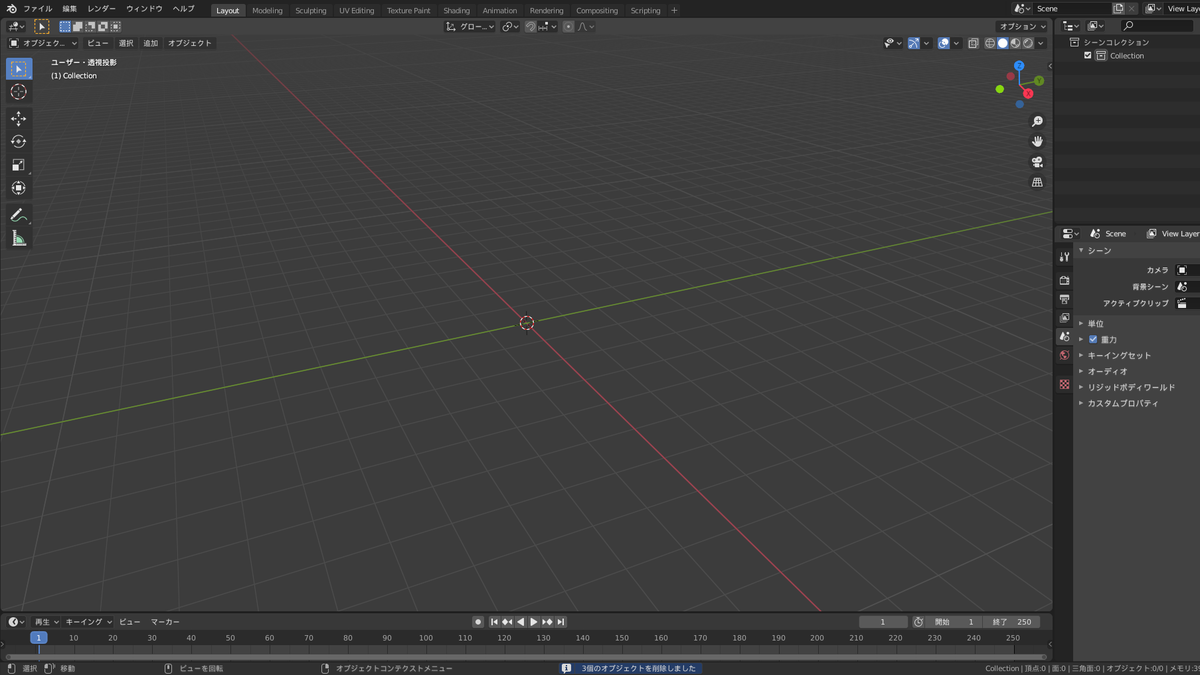Image resolution: width=1200 pixels, height=675 pixels.
Task: Collapse the シーン panel
Action: click(x=1099, y=250)
